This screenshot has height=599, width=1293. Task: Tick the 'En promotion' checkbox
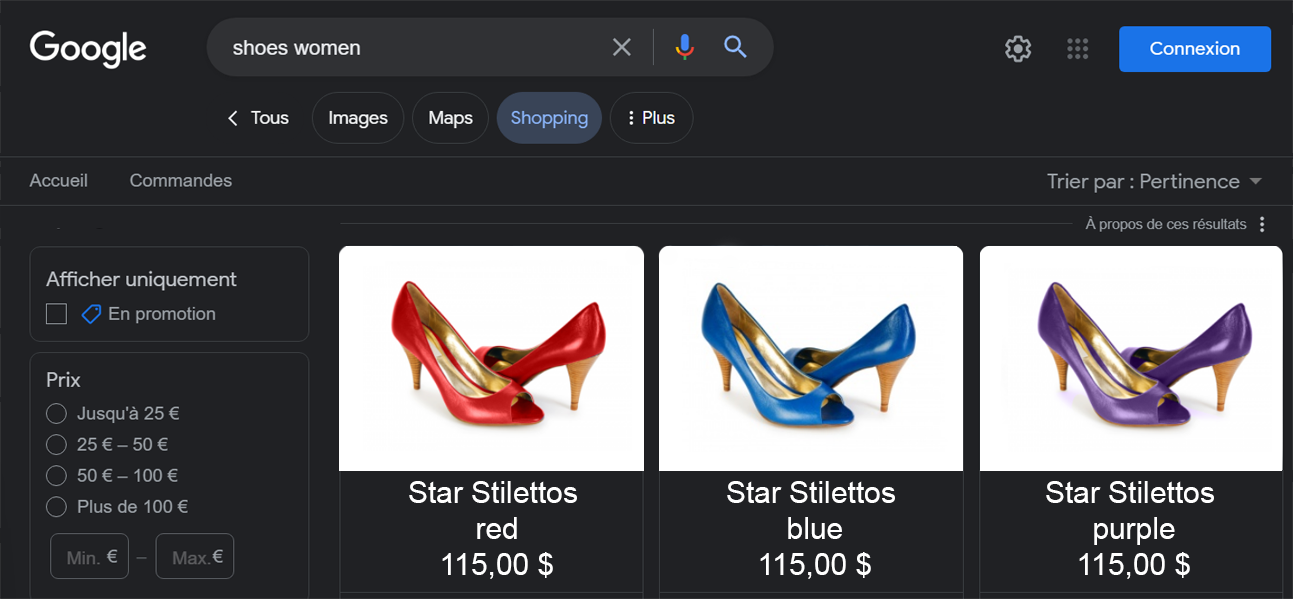[x=57, y=314]
